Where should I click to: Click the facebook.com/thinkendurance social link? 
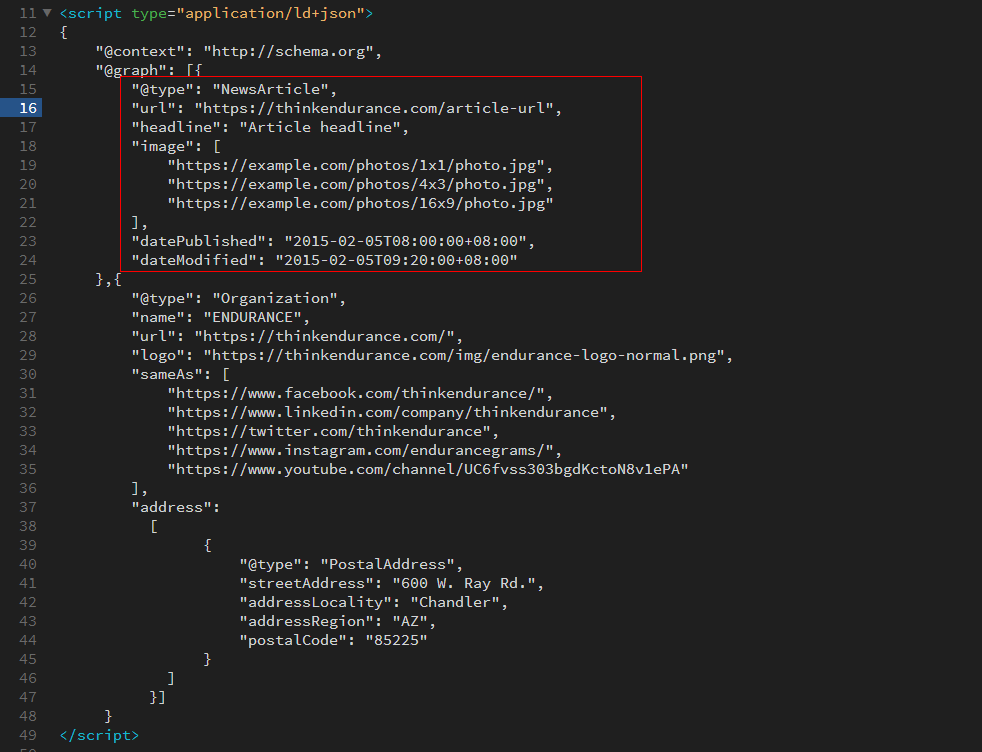pos(355,393)
